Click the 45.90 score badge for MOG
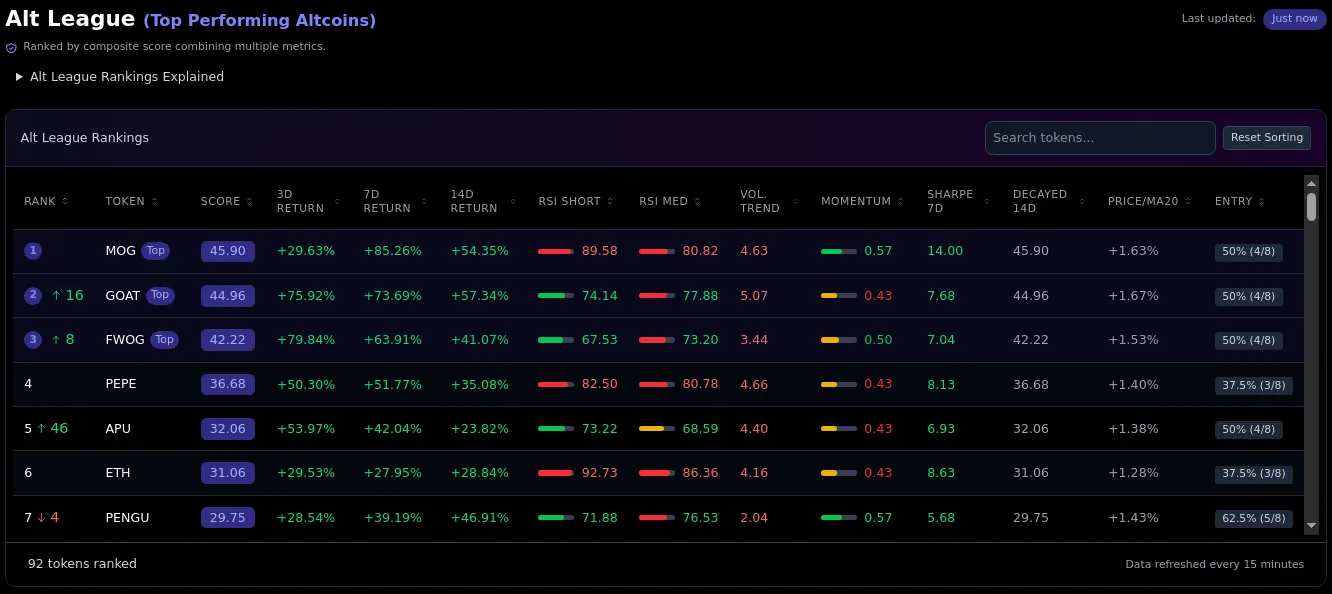This screenshot has width=1332, height=594. pyautogui.click(x=228, y=252)
